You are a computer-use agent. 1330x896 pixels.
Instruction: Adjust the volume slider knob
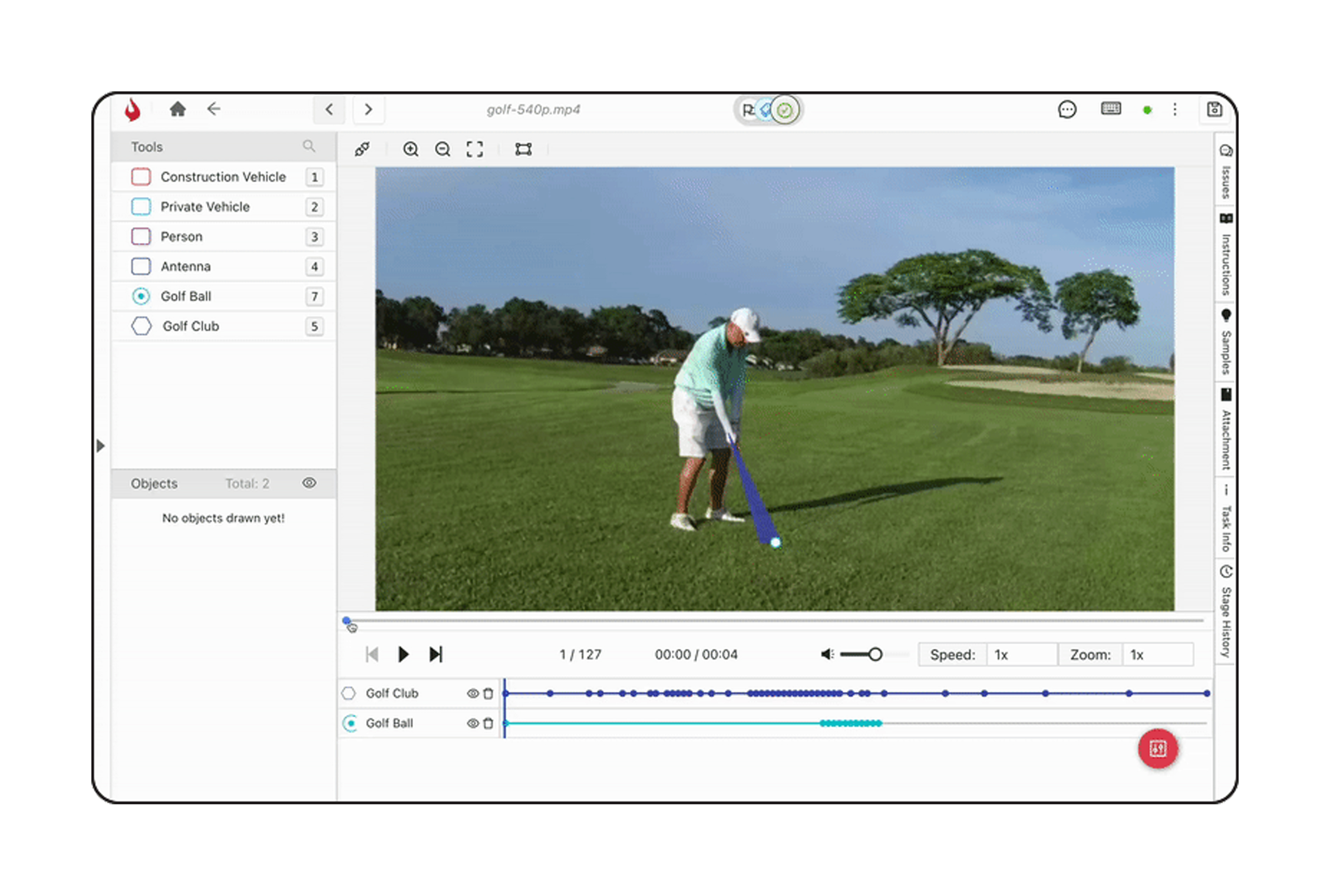(875, 654)
